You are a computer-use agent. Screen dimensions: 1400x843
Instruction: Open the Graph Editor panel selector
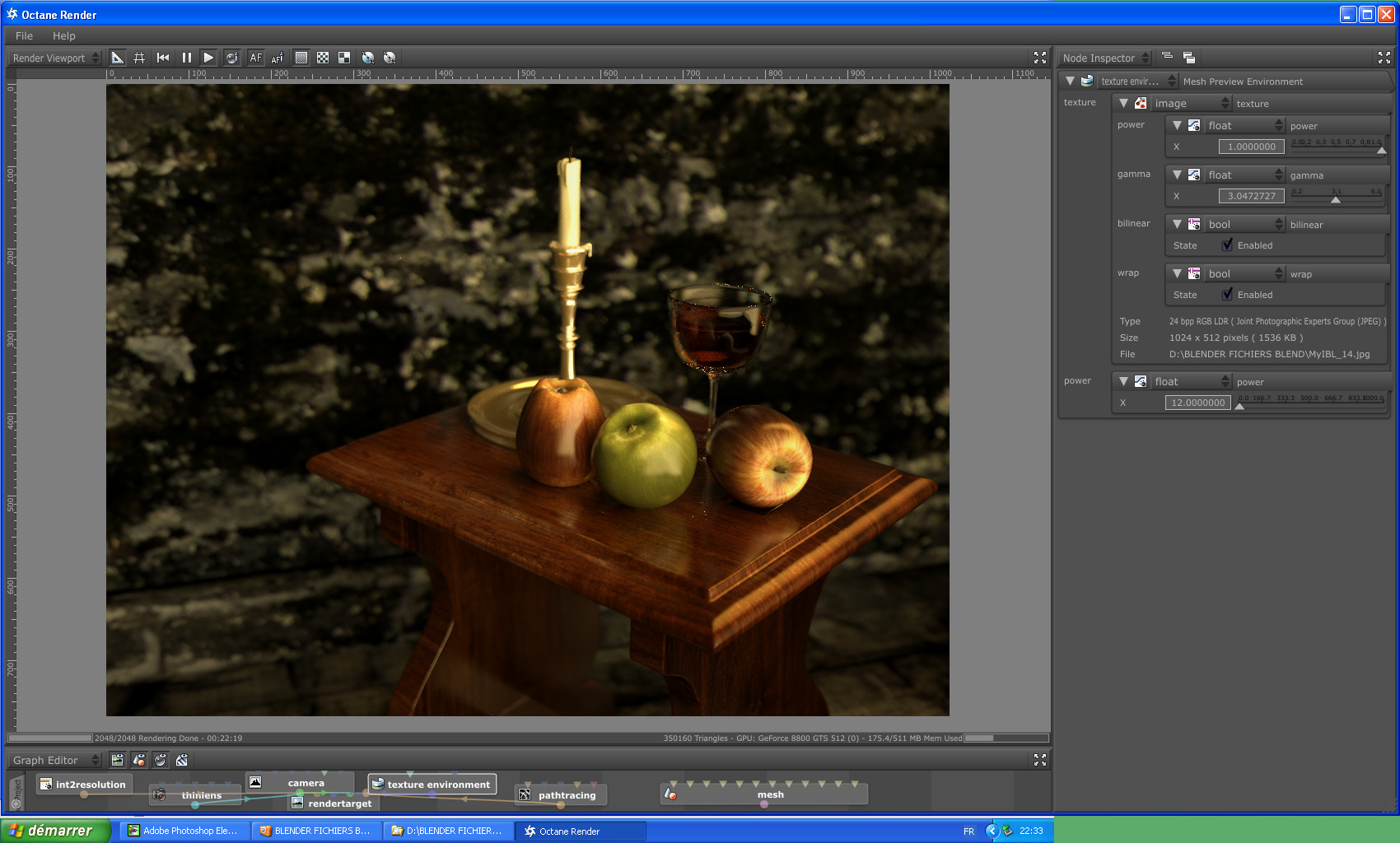(x=55, y=760)
